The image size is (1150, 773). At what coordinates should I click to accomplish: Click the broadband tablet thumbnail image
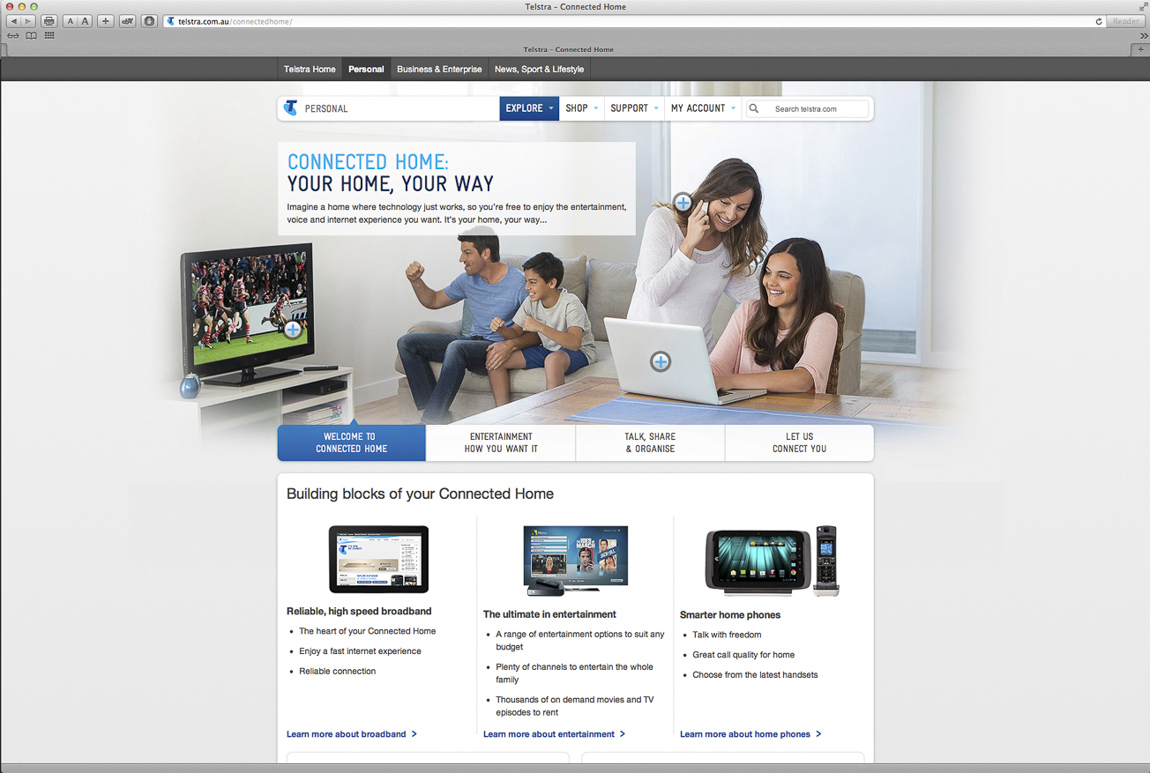click(x=378, y=559)
